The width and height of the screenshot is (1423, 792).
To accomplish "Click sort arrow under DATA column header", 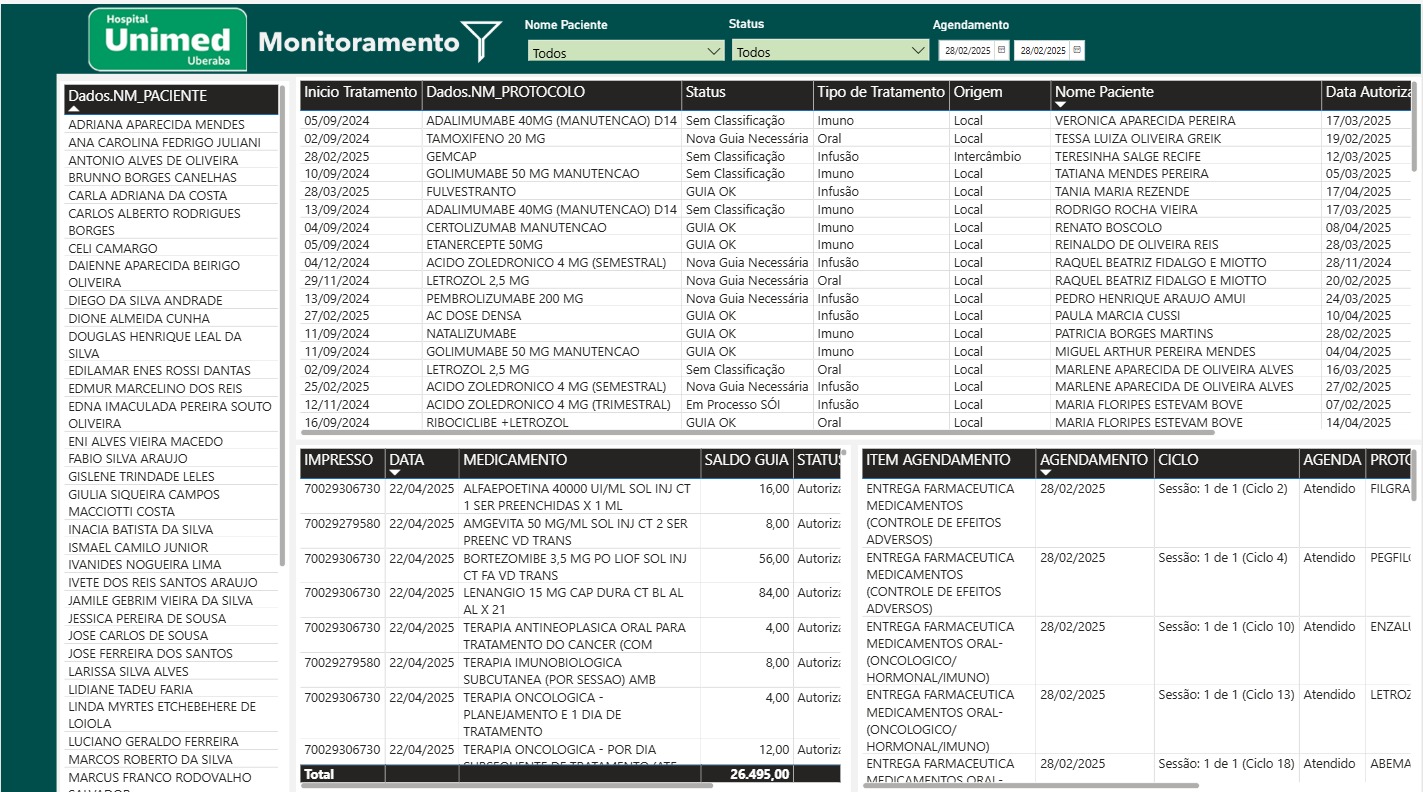I will tap(395, 473).
